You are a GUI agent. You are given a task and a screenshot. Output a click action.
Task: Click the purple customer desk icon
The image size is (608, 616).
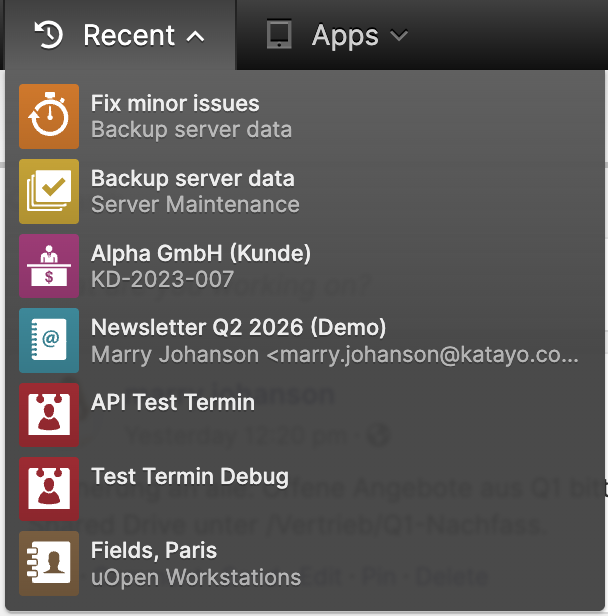tap(49, 266)
